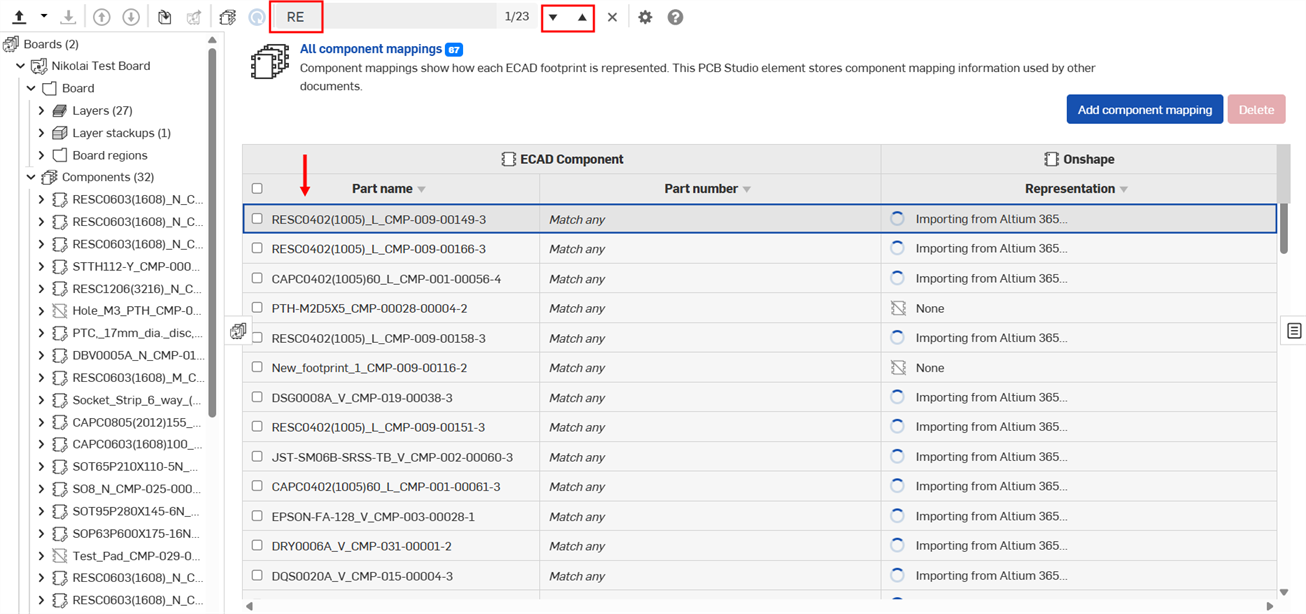Go to previous search result arrow
1306x614 pixels.
click(x=582, y=17)
